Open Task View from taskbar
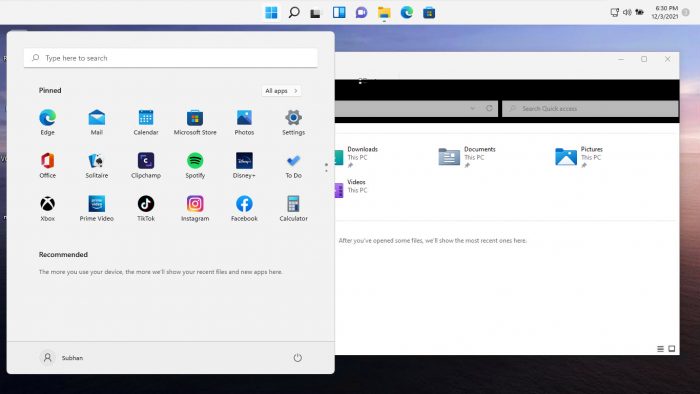This screenshot has width=700, height=394. [x=316, y=13]
